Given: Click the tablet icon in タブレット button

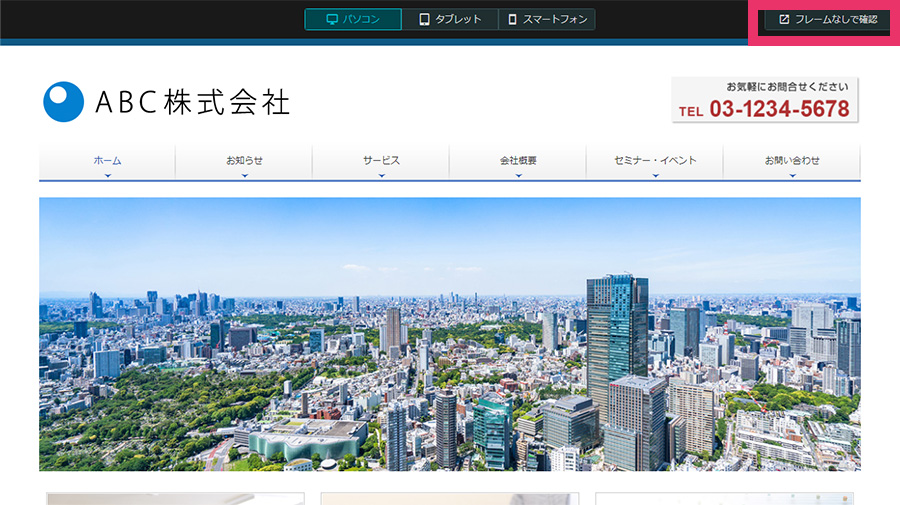Looking at the screenshot, I should pos(424,20).
